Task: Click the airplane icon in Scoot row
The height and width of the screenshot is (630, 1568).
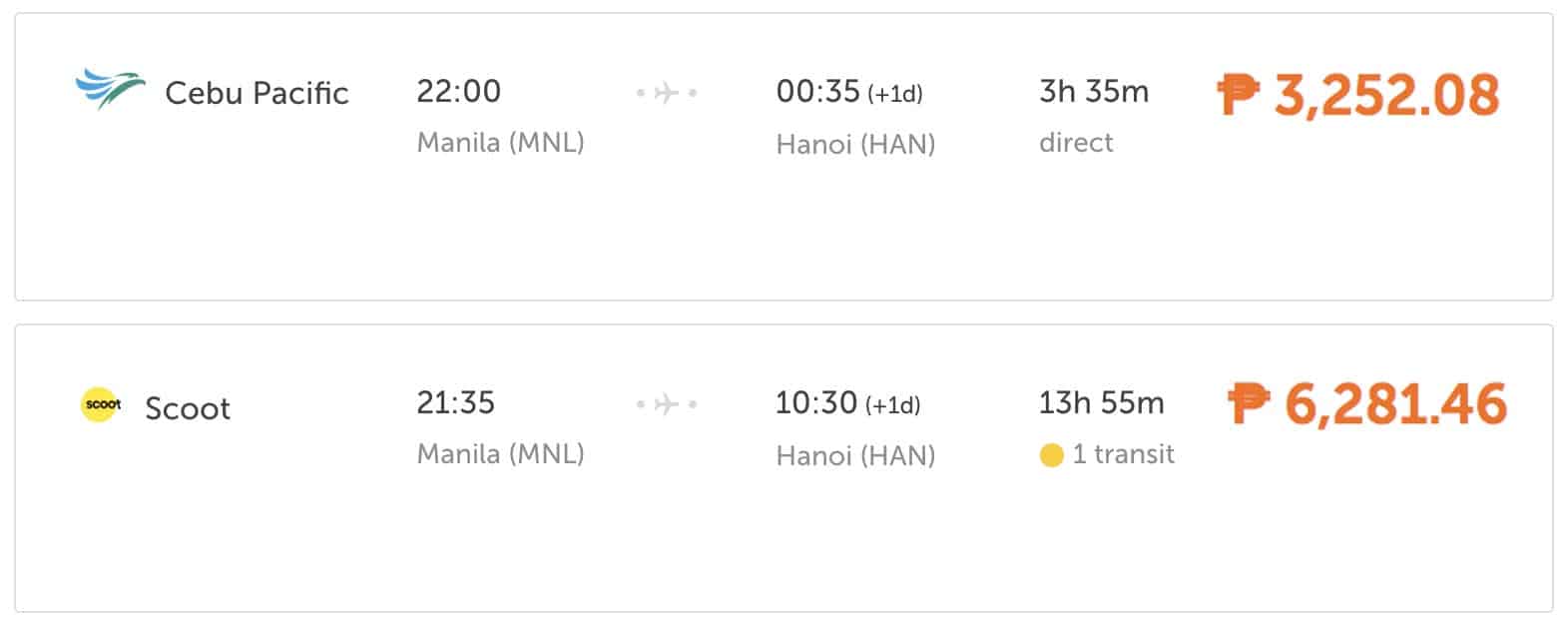Action: coord(667,404)
